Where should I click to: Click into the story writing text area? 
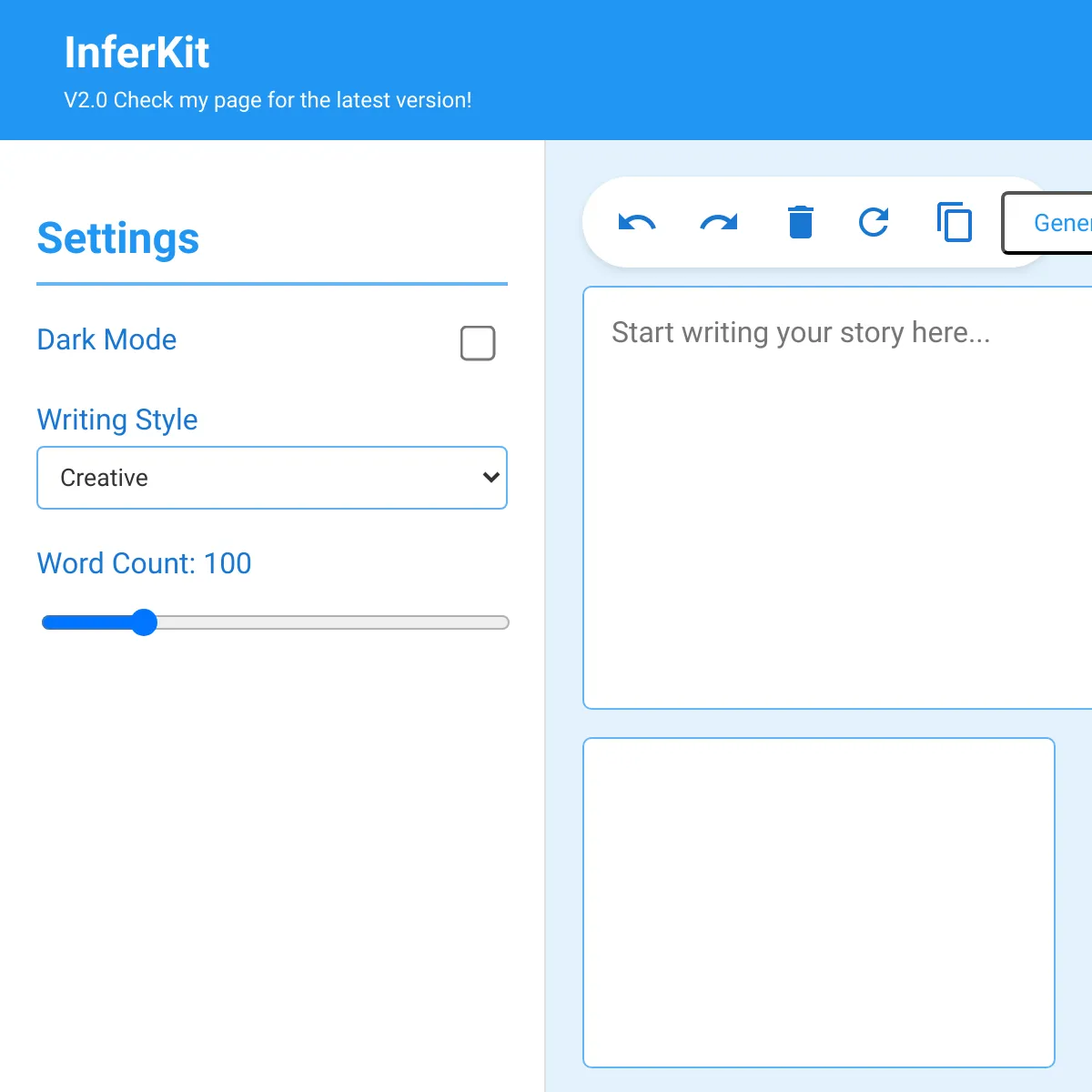pyautogui.click(x=837, y=498)
